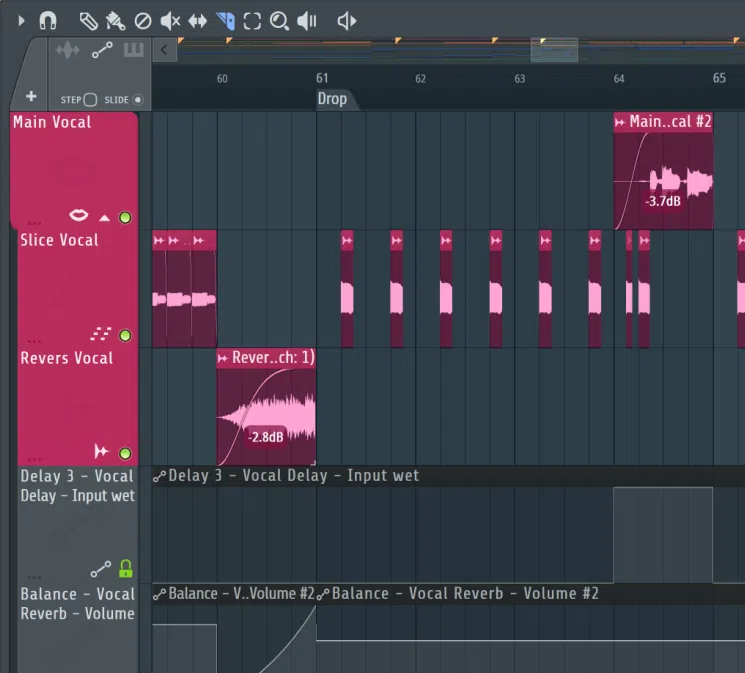Add a new track with plus button

(x=31, y=96)
